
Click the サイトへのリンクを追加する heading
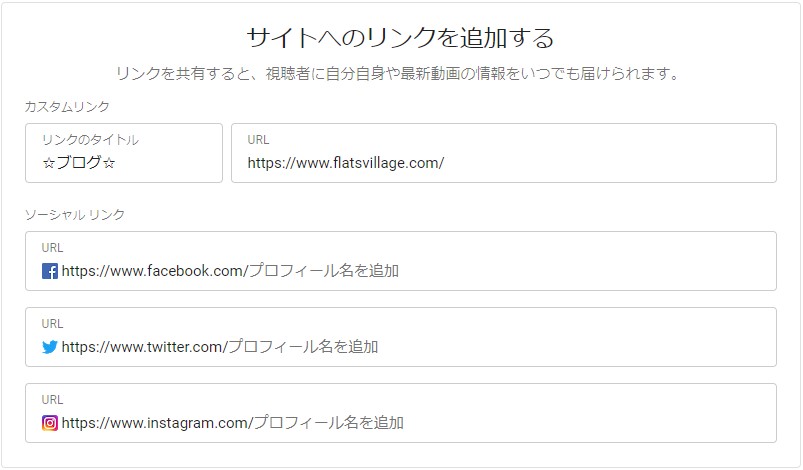(400, 38)
